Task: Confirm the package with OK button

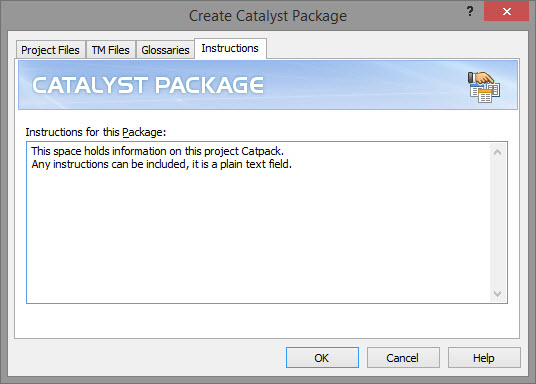Action: [322, 358]
